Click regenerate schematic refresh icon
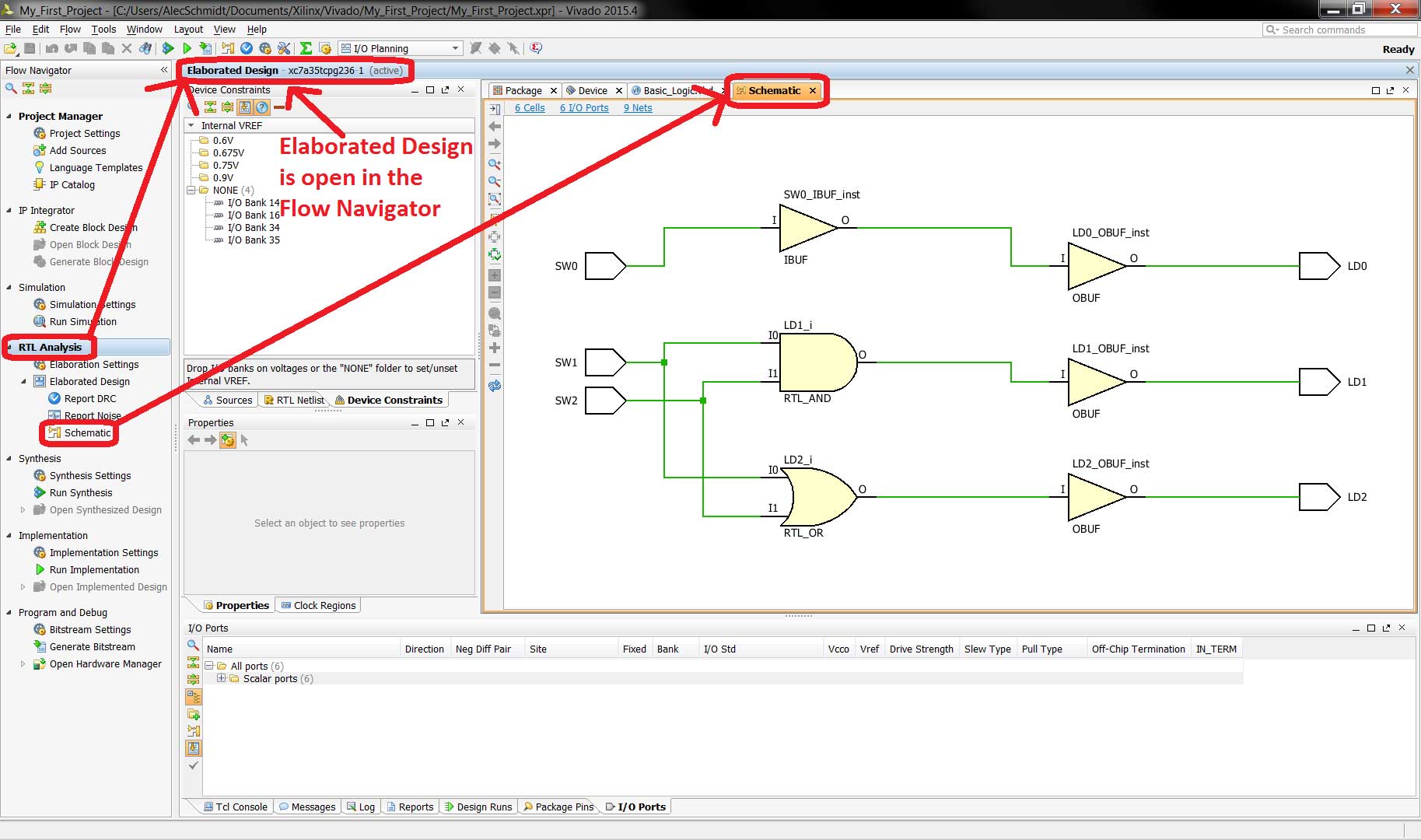1421x840 pixels. (x=494, y=386)
